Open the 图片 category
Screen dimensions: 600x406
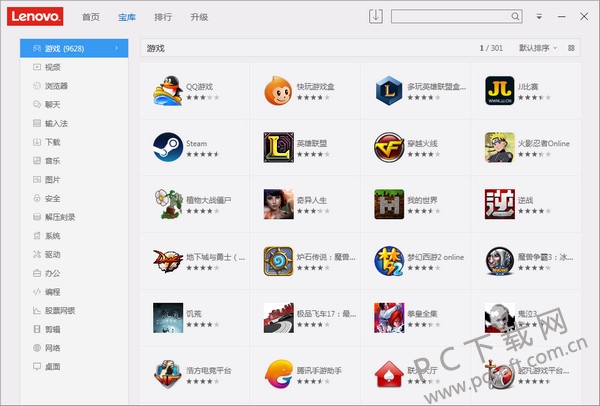coord(74,179)
